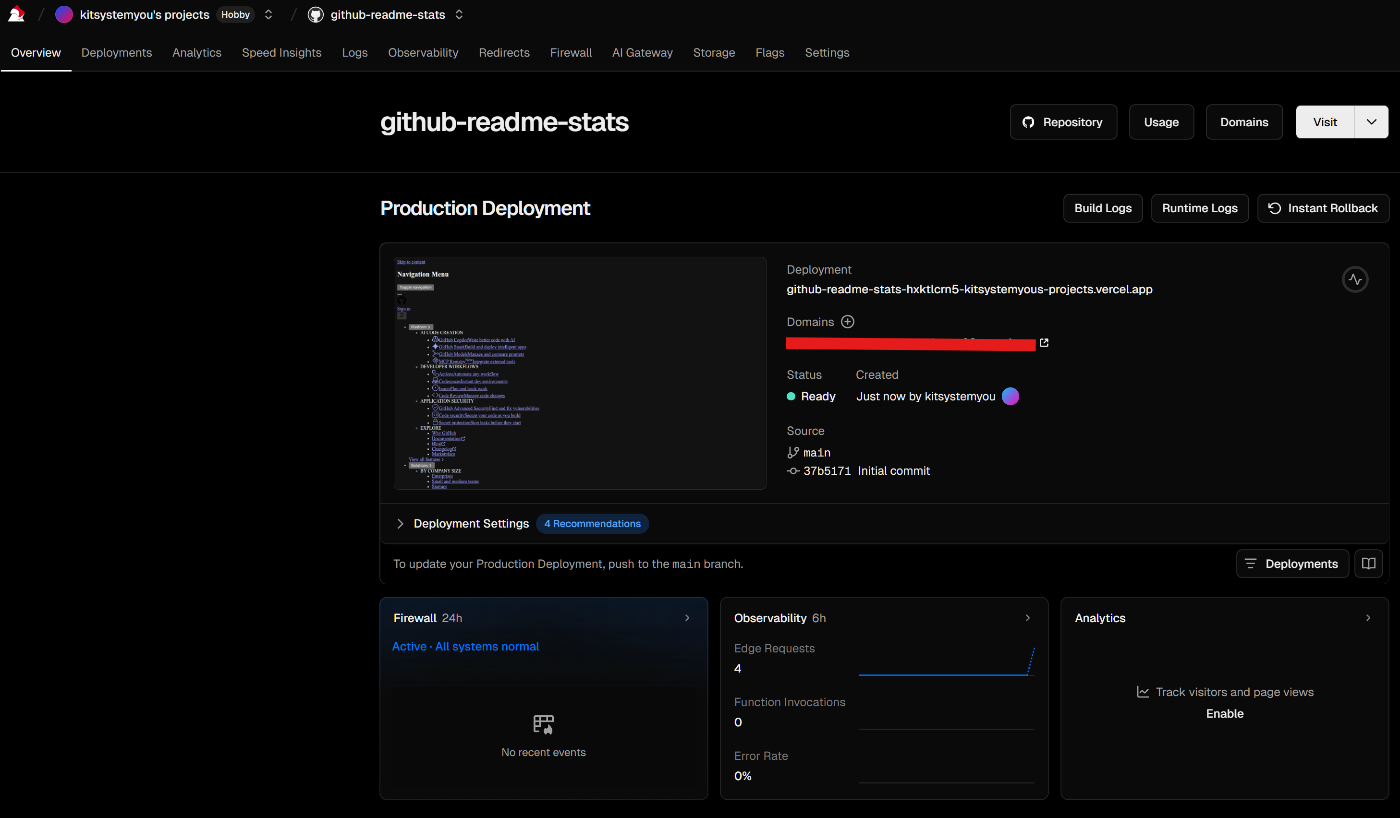This screenshot has width=1400, height=818.
Task: Click the kitsystemyou's projects avatar icon
Action: (64, 15)
